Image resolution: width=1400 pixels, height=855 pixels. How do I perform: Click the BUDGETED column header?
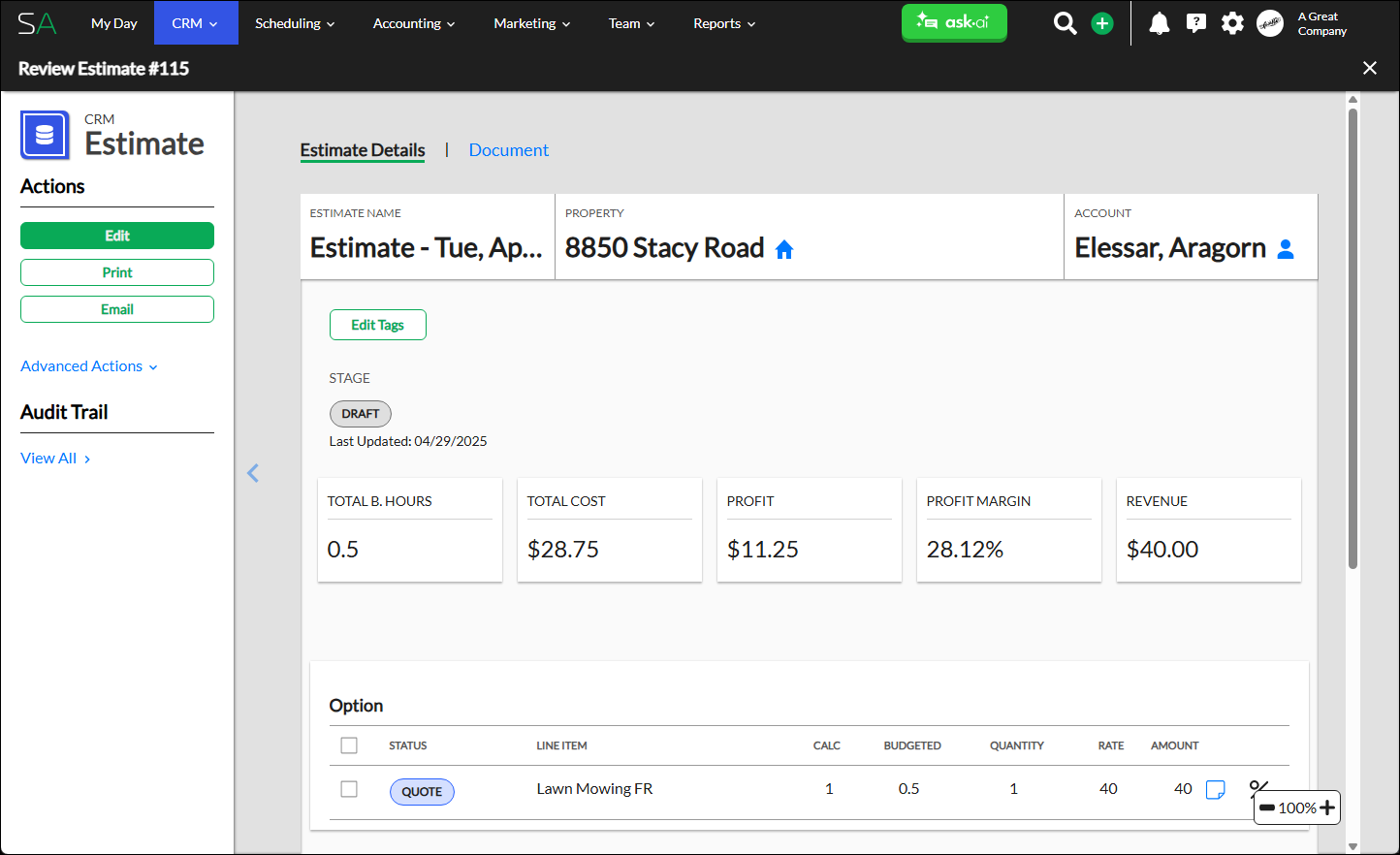coord(912,745)
